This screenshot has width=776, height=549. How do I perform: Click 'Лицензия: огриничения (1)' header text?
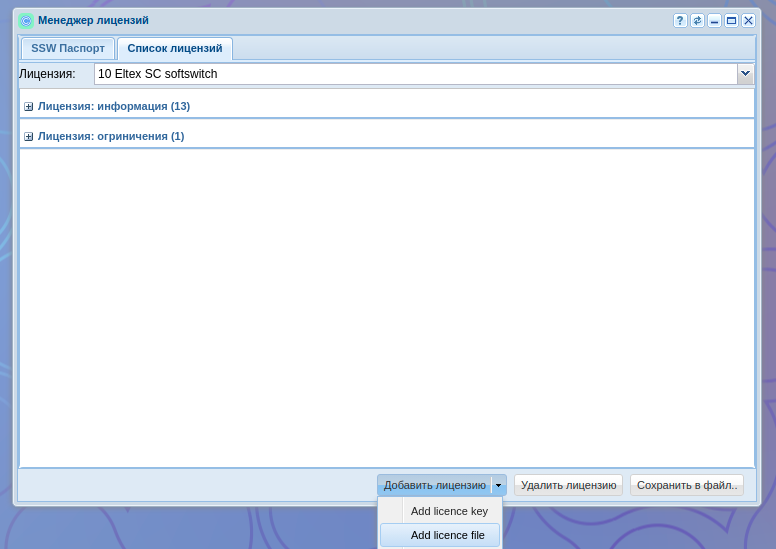[x=111, y=137]
